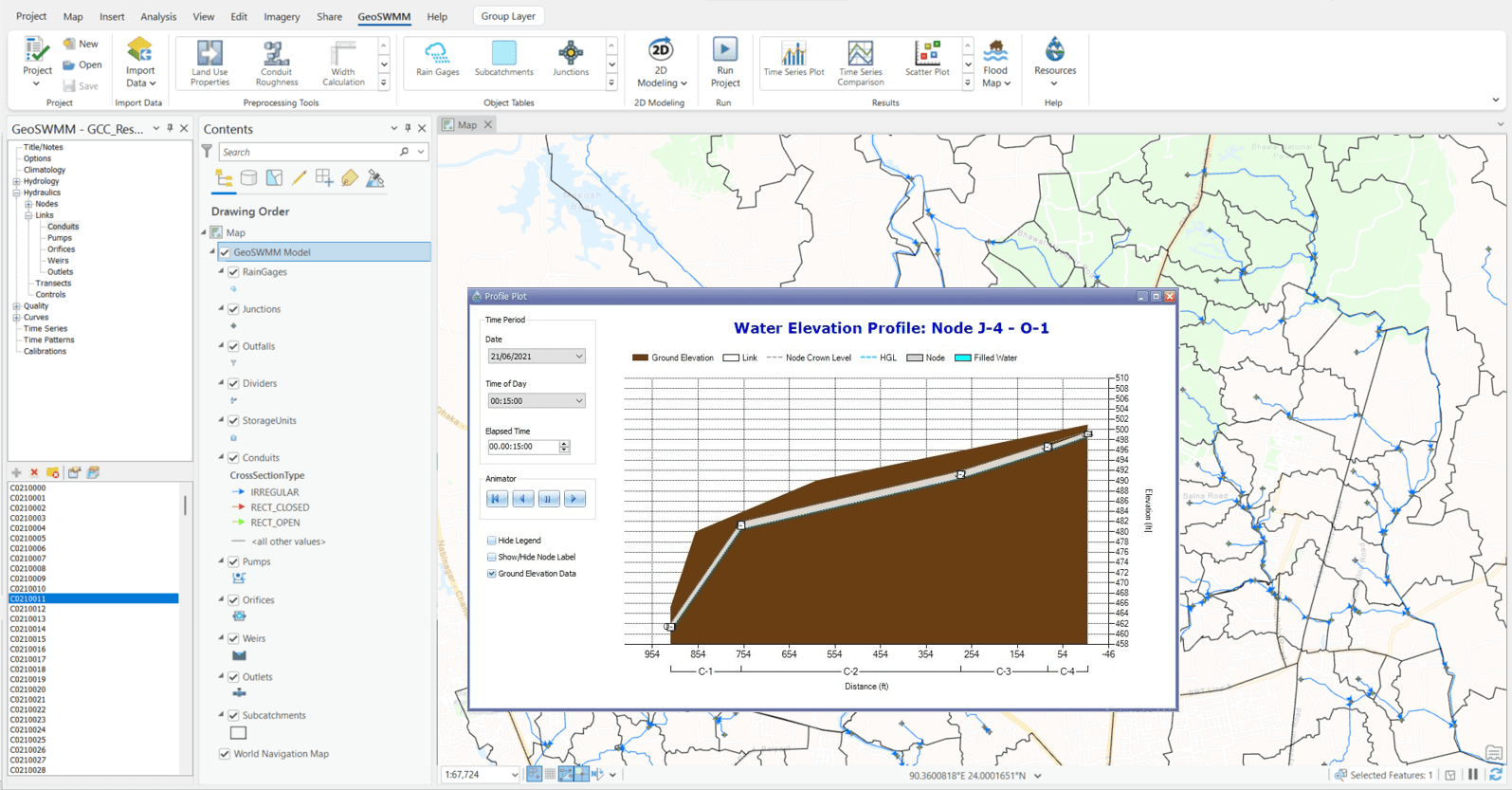Open the Conduit Roughness tool

pos(276,63)
